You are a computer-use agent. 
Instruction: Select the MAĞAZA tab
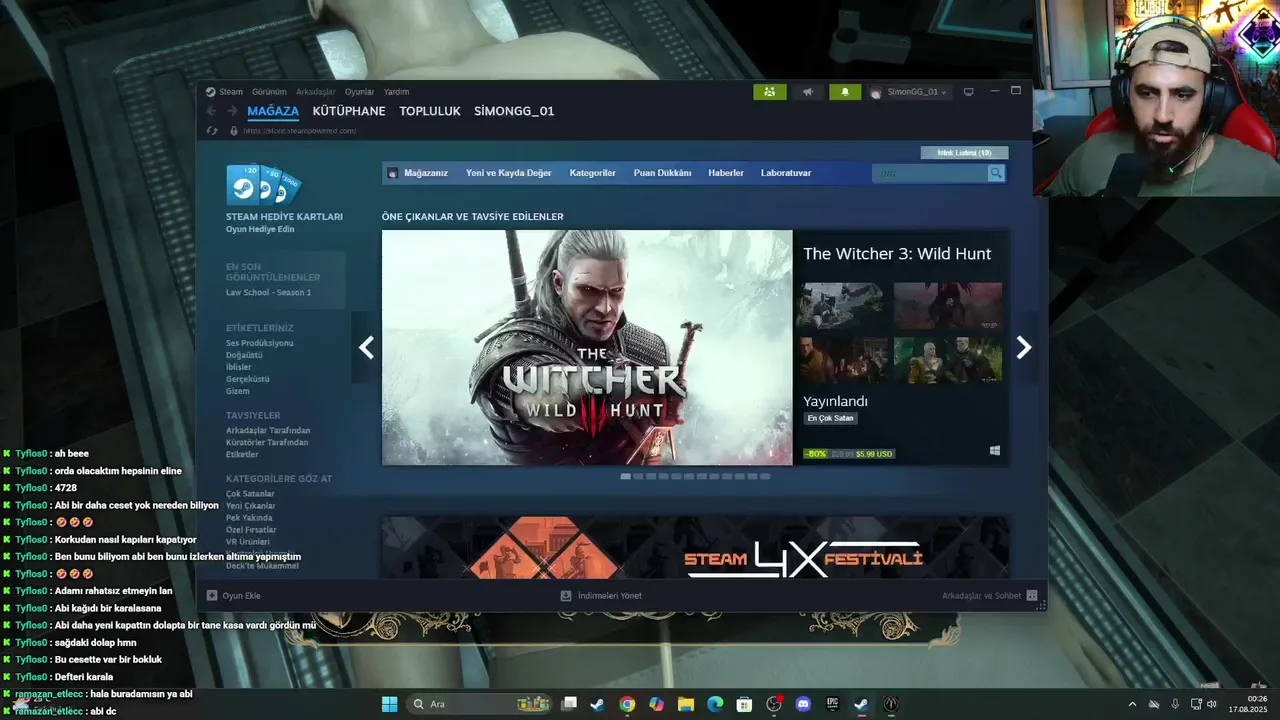click(x=273, y=111)
